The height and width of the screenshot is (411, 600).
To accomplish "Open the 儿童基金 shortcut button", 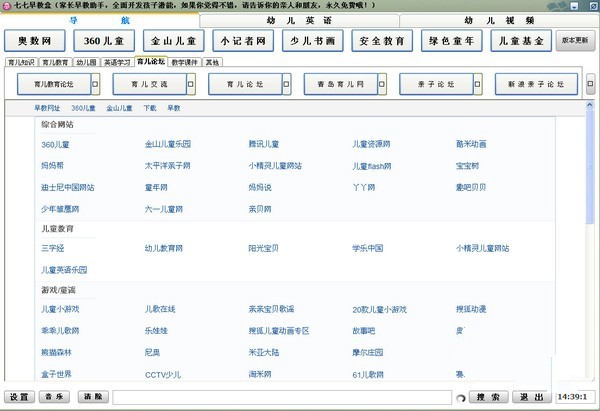I will tap(521, 41).
